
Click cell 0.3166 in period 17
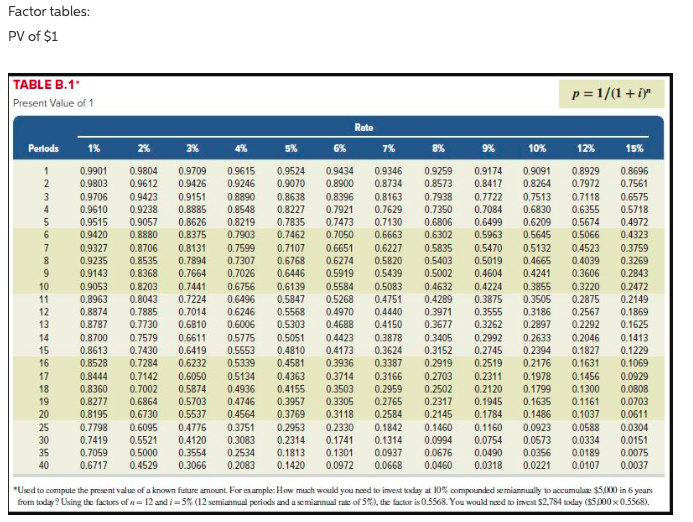pyautogui.click(x=388, y=377)
